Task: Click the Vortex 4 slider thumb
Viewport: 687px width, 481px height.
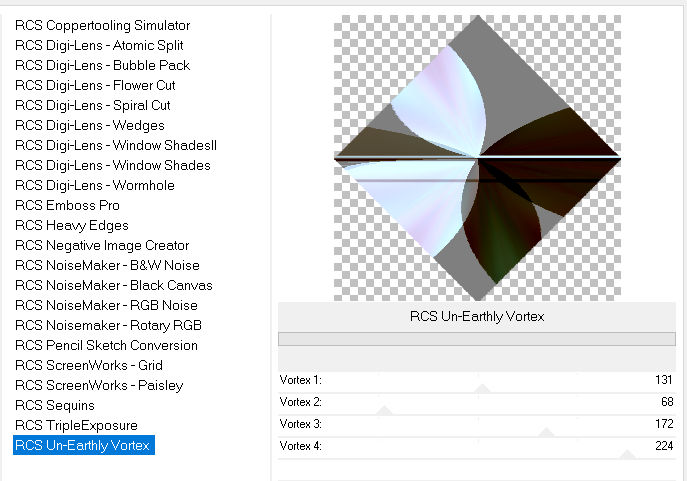Action: pyautogui.click(x=627, y=454)
